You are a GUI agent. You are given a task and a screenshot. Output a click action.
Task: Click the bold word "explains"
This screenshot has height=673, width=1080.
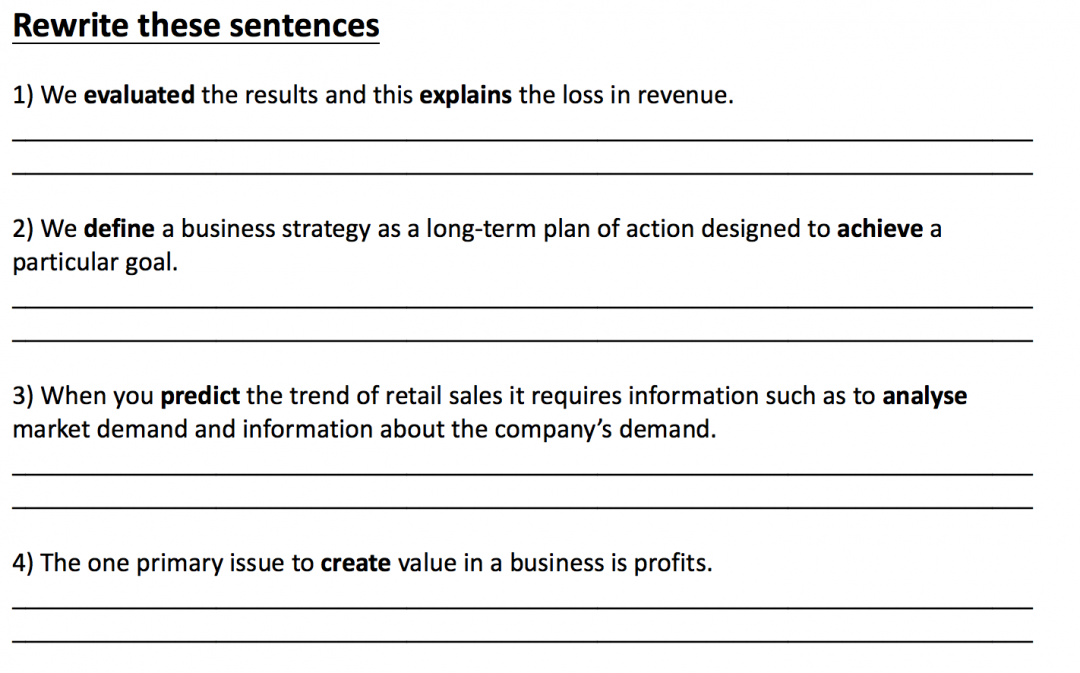tap(465, 96)
